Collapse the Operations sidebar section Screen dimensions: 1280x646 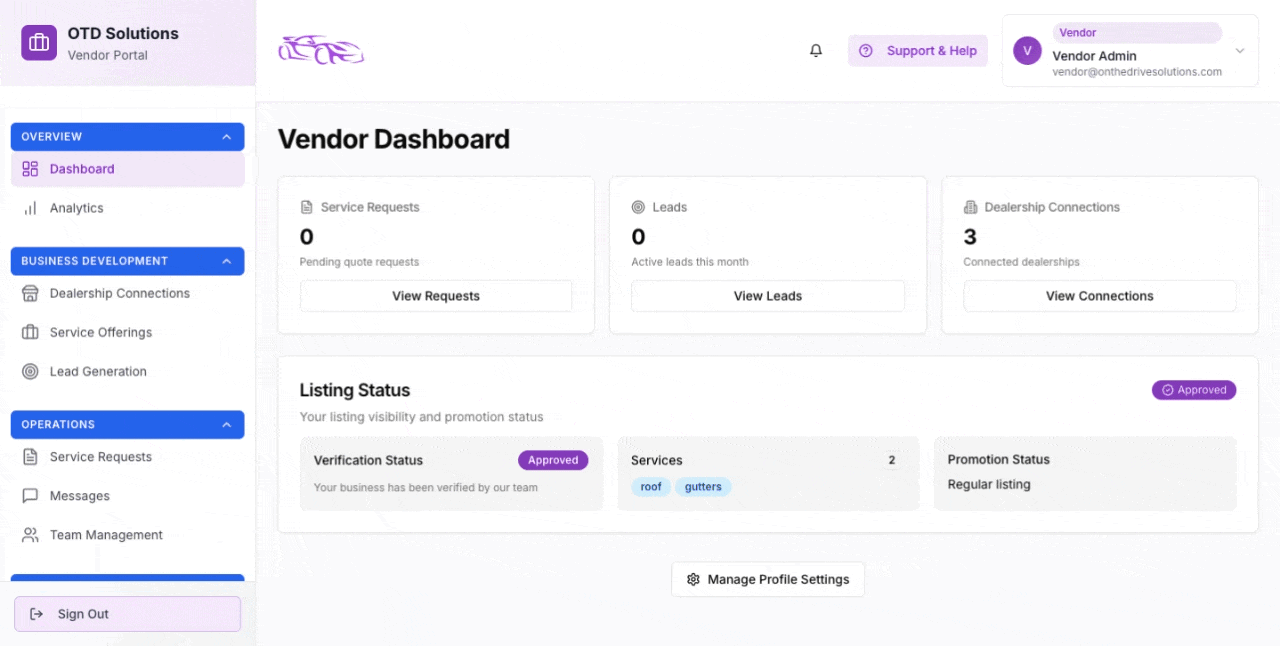click(x=226, y=425)
